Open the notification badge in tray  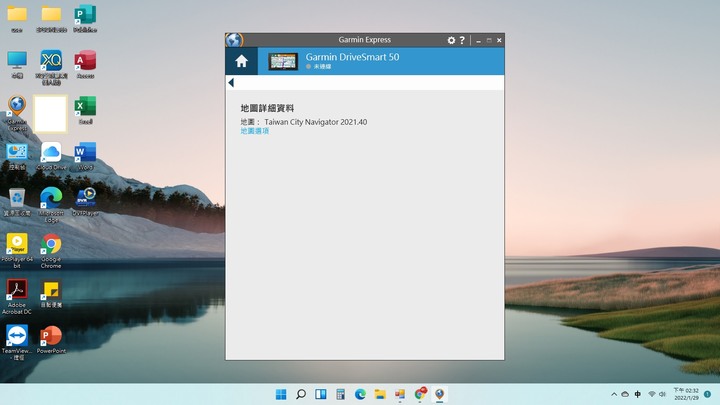708,394
